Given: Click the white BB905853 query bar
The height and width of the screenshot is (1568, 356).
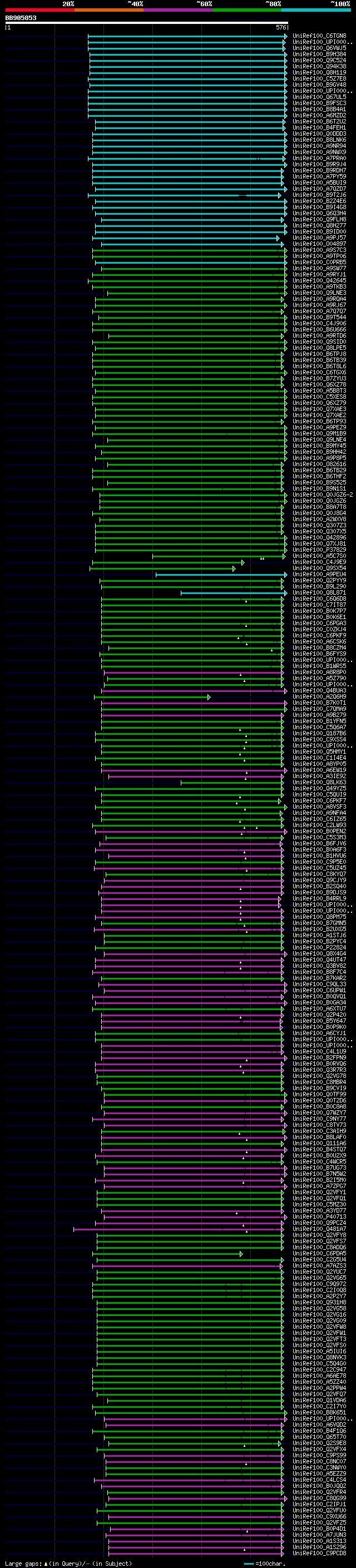Looking at the screenshot, I should coord(147,22).
